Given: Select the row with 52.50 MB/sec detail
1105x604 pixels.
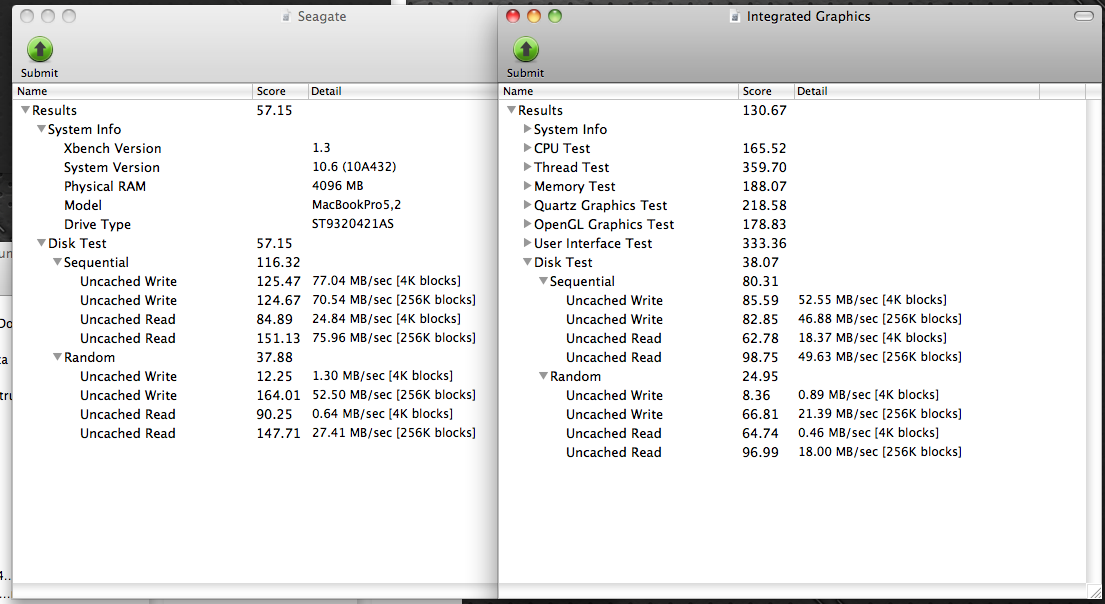Looking at the screenshot, I should 255,395.
